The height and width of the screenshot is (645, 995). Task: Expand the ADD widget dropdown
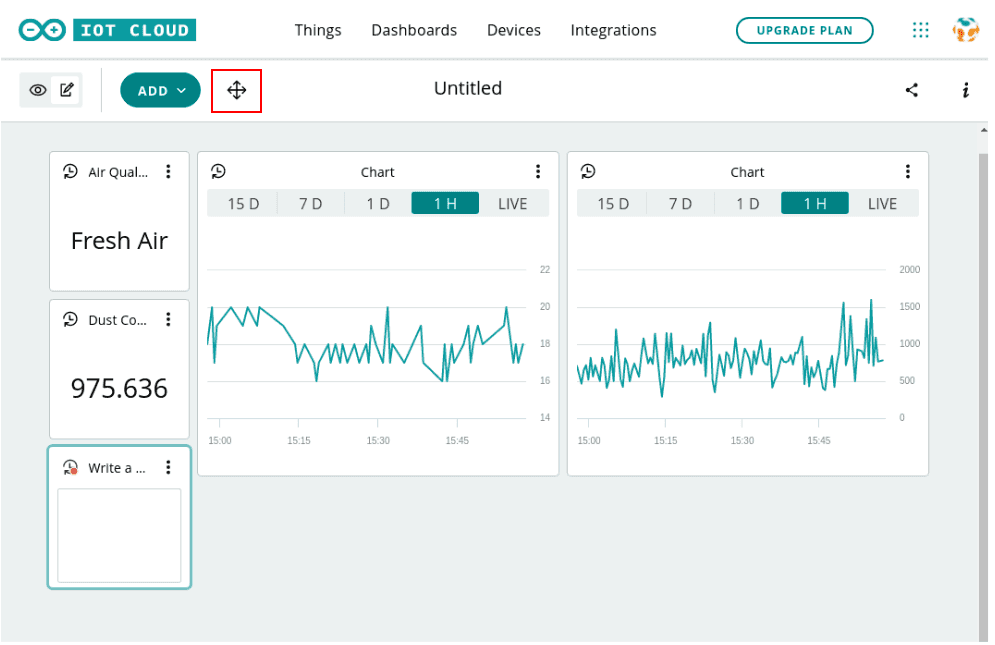[x=161, y=90]
